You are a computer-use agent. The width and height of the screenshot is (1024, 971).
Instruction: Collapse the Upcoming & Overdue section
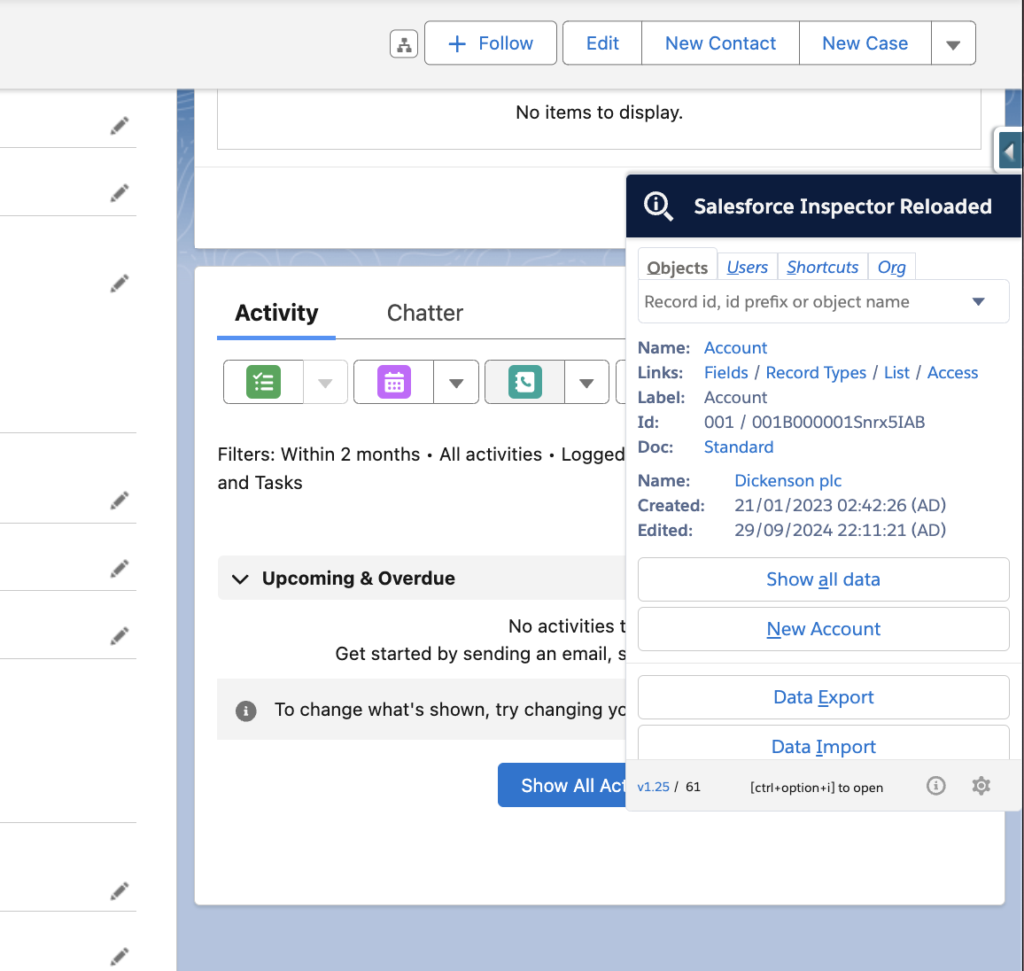coord(240,579)
